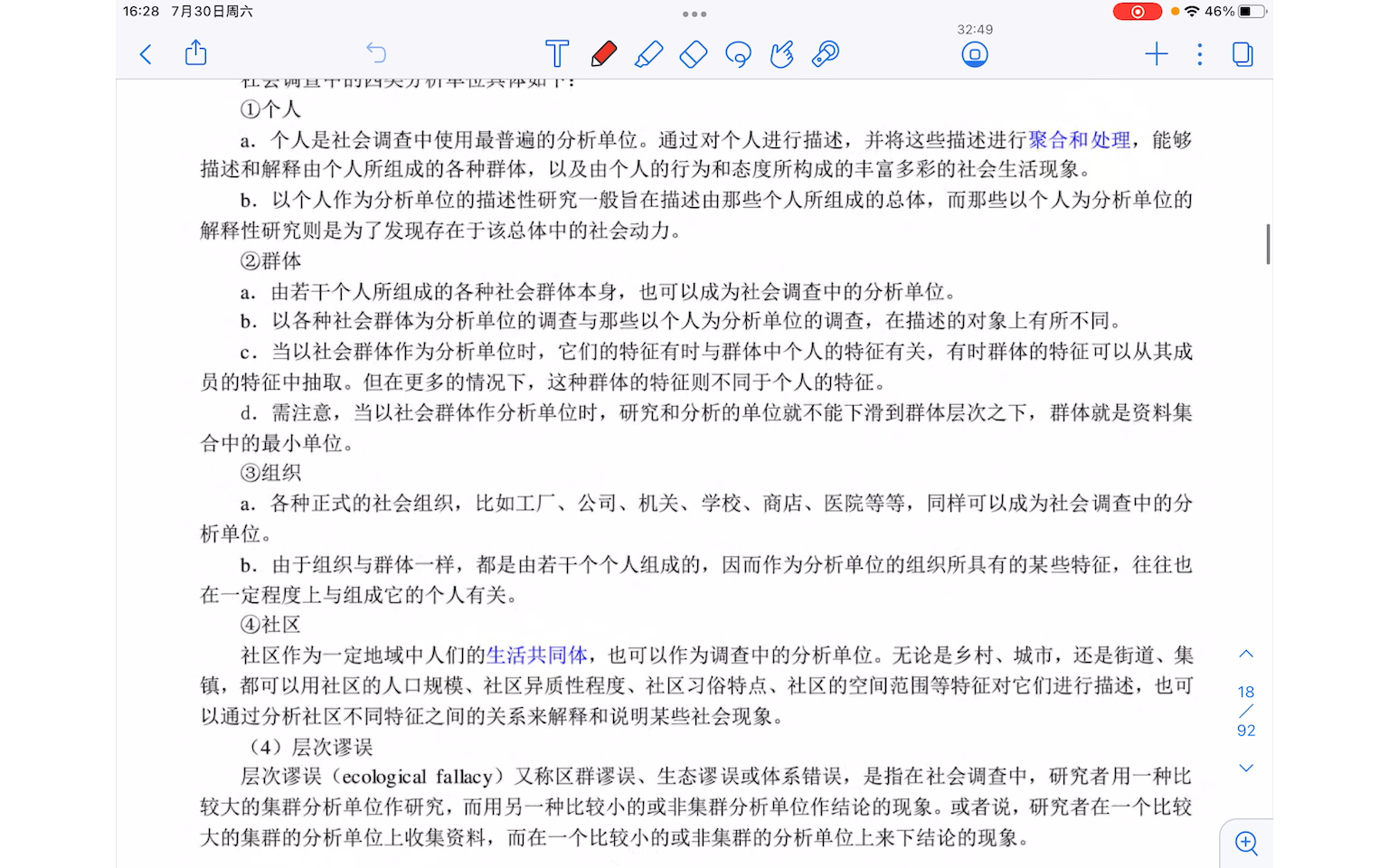Stop the screen recording indicator
This screenshot has height=868, width=1389.
coord(975,53)
